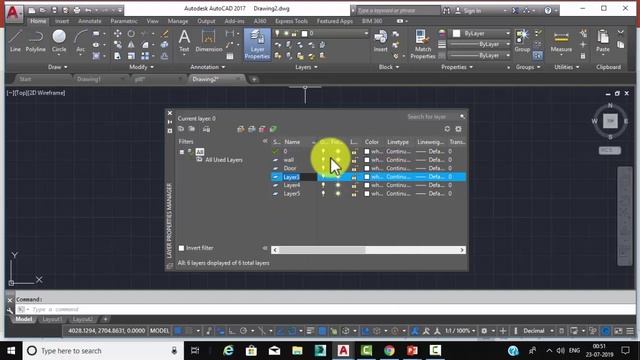This screenshot has width=640, height=360.
Task: Click the ViewCube TOP face
Action: (x=611, y=121)
